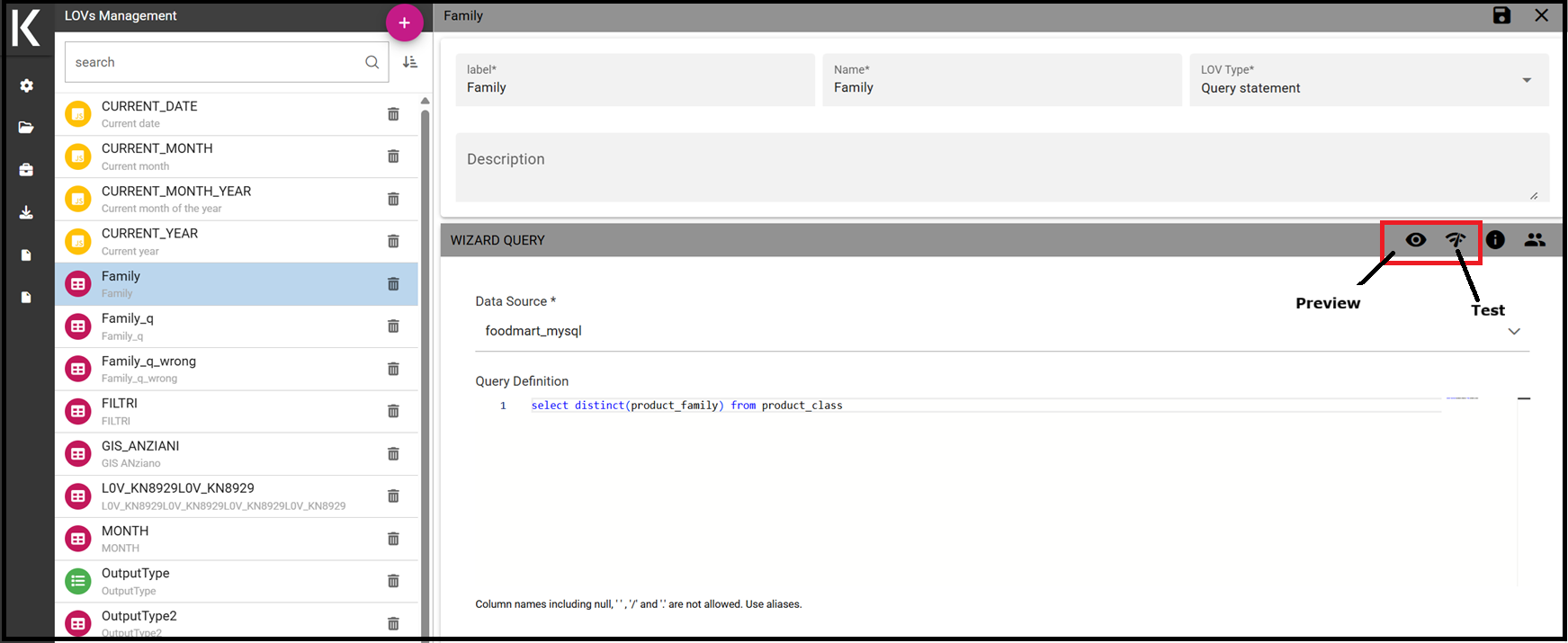Delete the CURRENT_DATE LOV
This screenshot has height=643, width=1568.
pos(393,114)
